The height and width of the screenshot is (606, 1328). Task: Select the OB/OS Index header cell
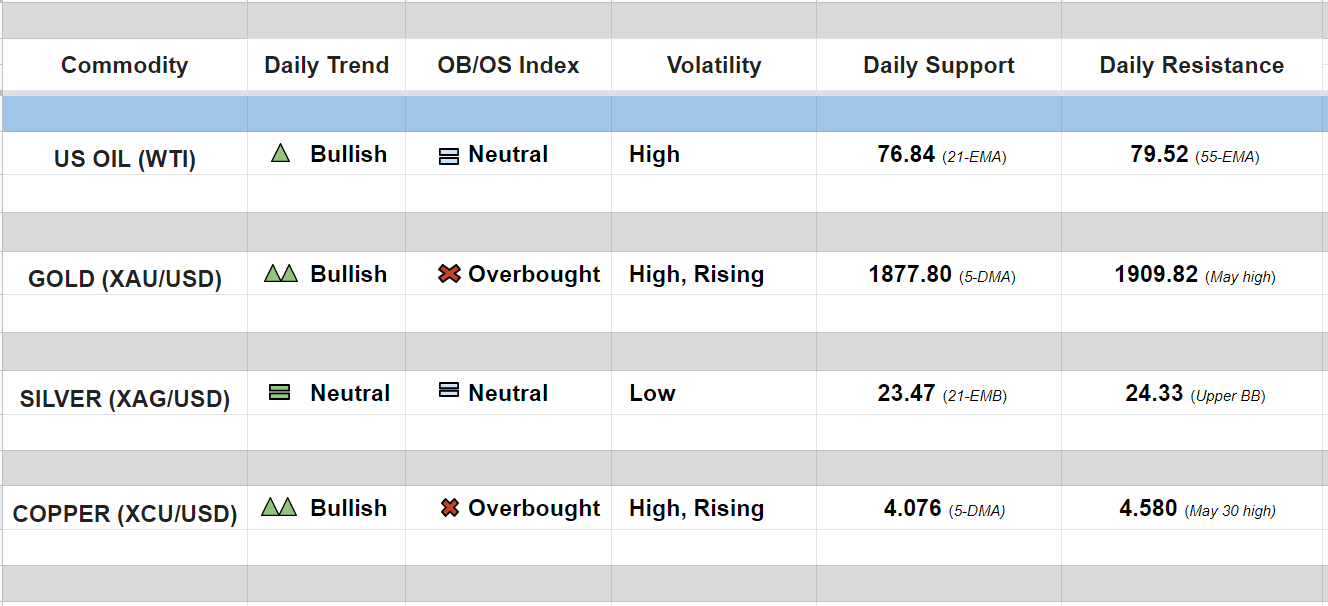click(x=508, y=66)
